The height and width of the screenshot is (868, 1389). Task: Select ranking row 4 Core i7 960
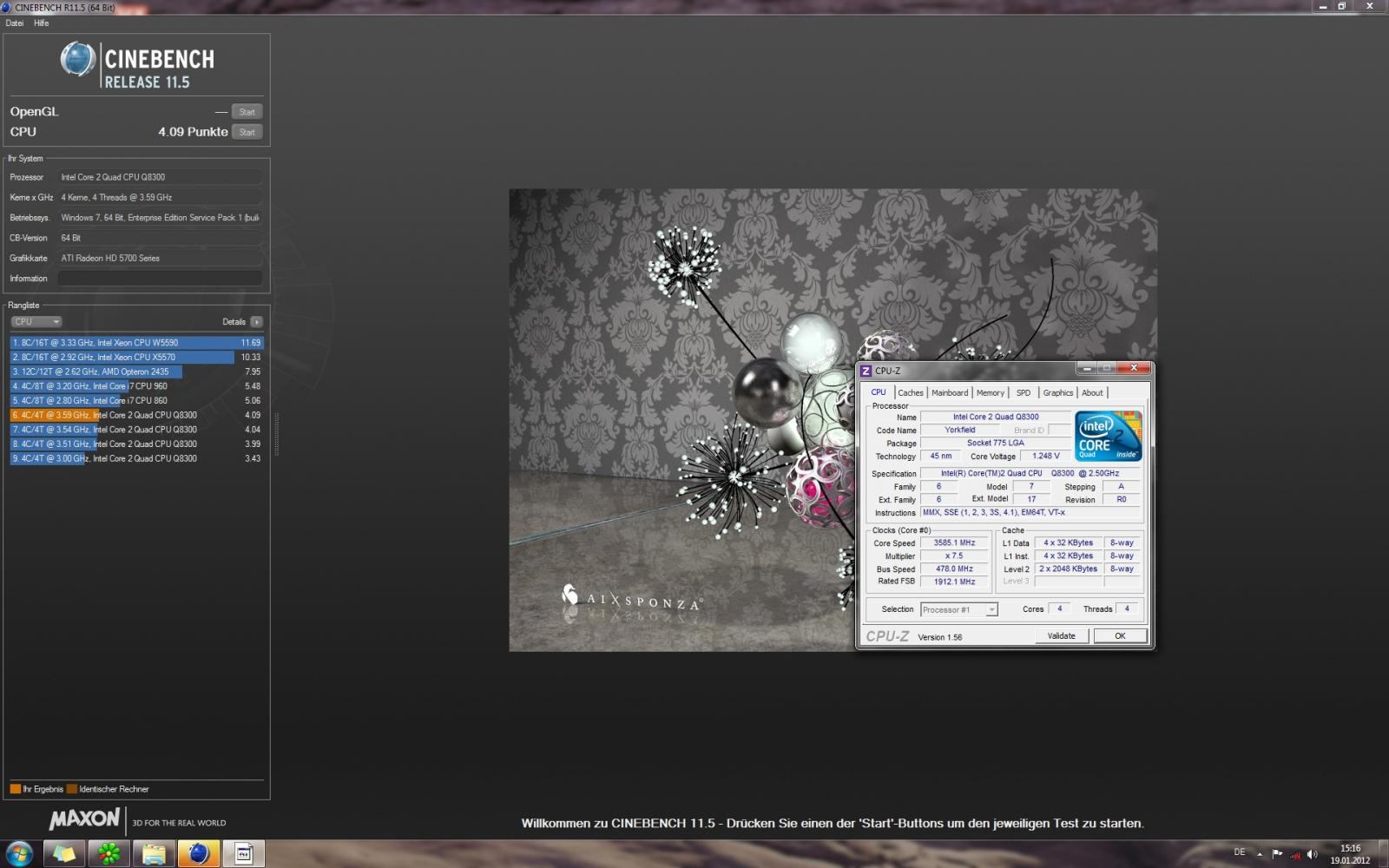pos(136,386)
